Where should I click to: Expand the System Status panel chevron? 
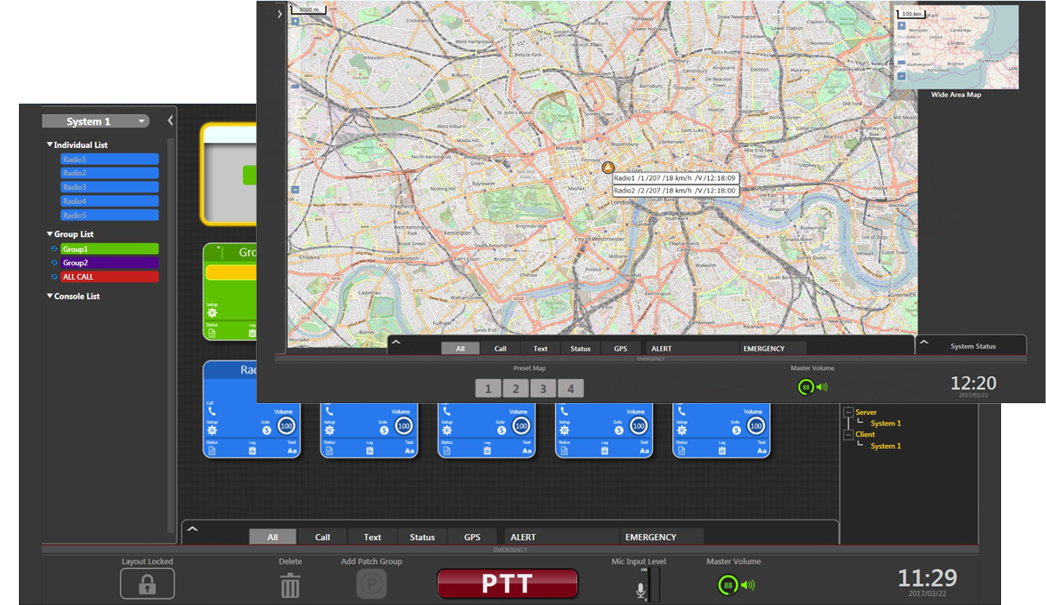pyautogui.click(x=923, y=342)
